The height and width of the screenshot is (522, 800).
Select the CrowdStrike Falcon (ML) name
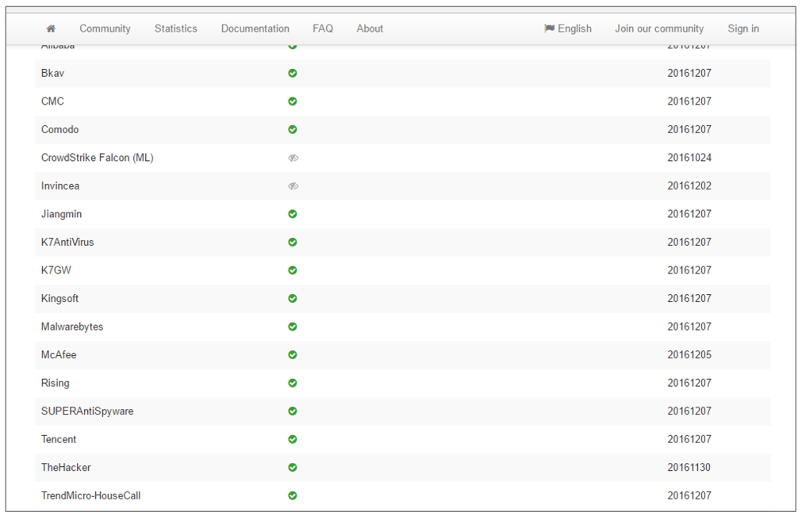97,158
